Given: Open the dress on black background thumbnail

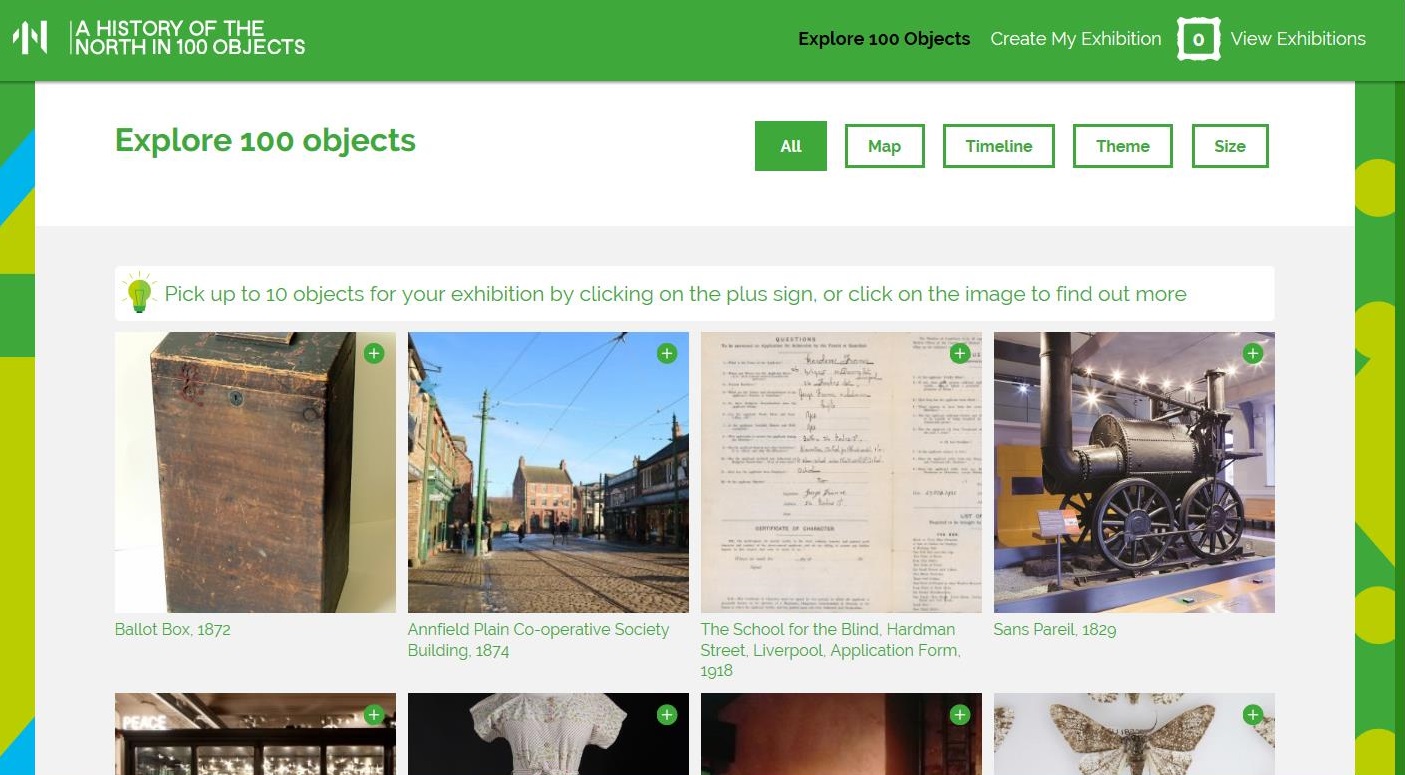Looking at the screenshot, I should 548,734.
